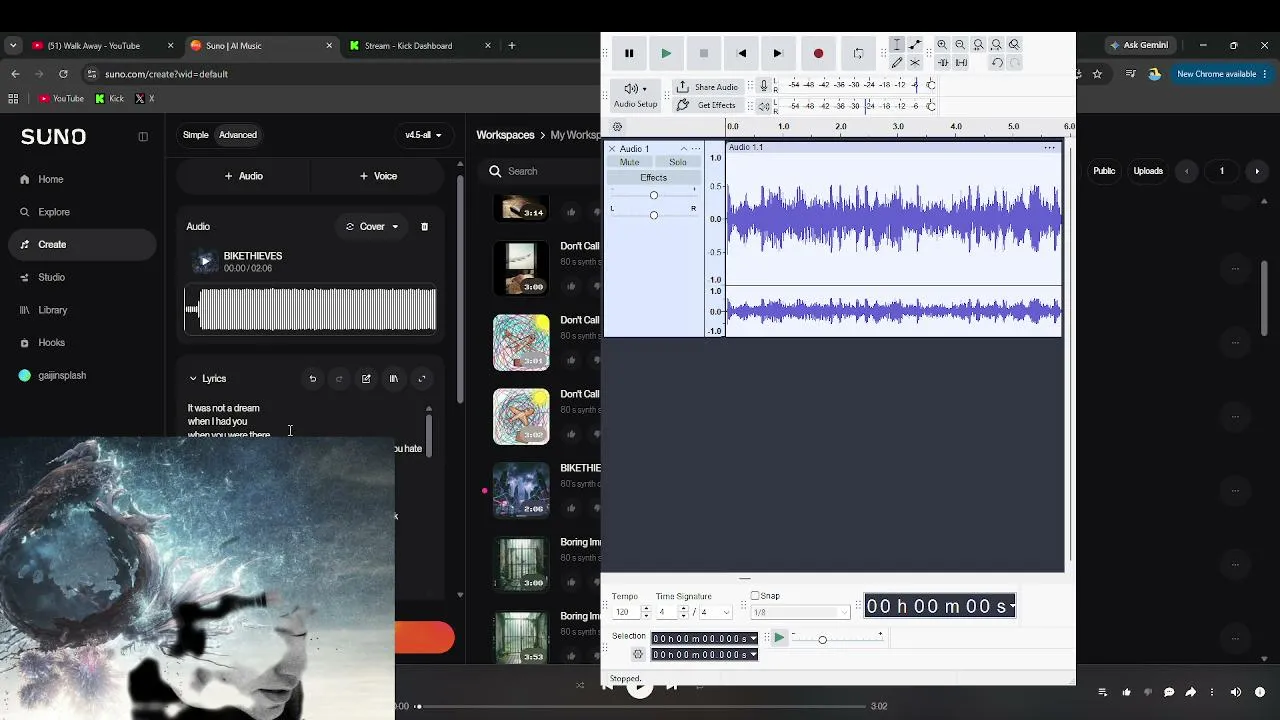Select the Envelope tool in Audacity
Viewport: 1280px width, 720px height.
pos(915,45)
